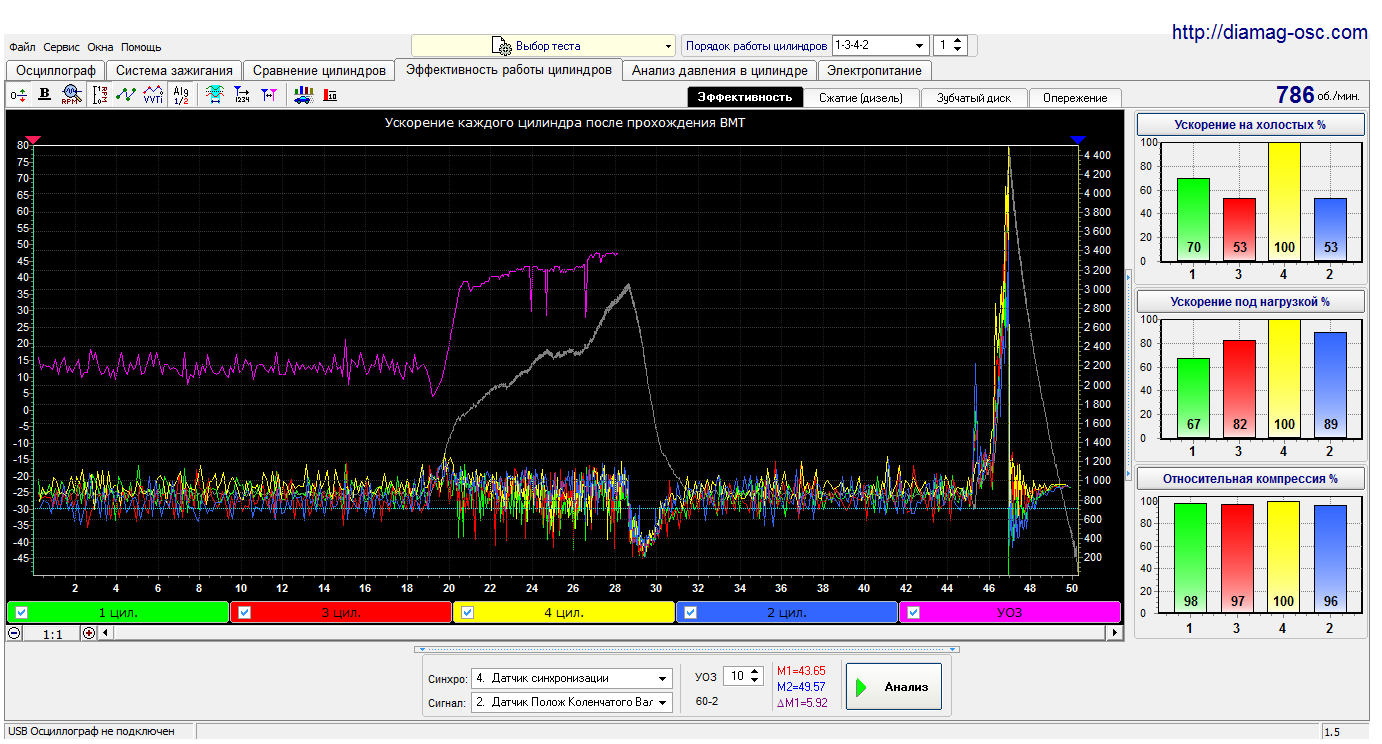Collapse the bottom settings panel with the triangle handle

pos(685,650)
